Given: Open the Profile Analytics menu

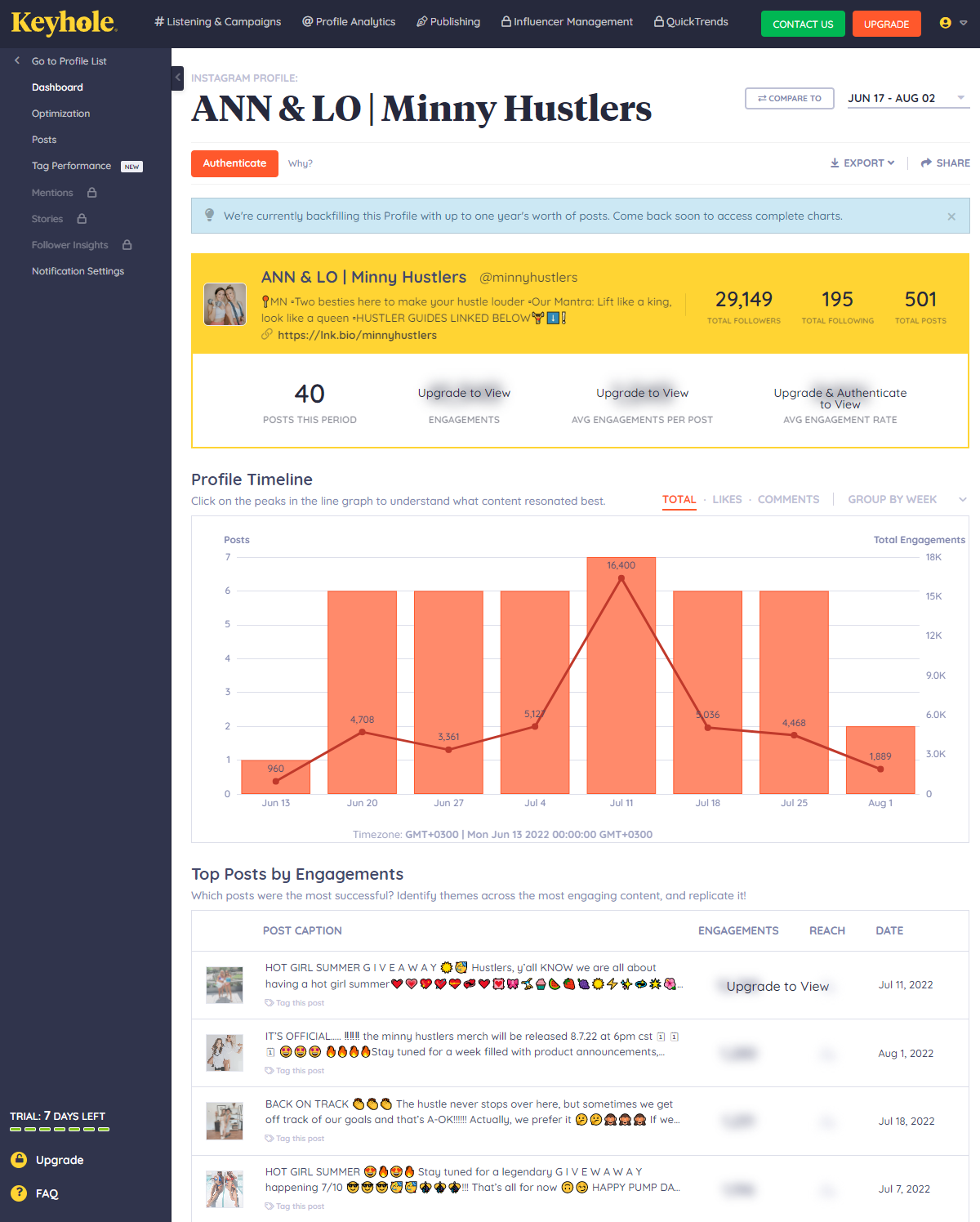Looking at the screenshot, I should point(349,22).
